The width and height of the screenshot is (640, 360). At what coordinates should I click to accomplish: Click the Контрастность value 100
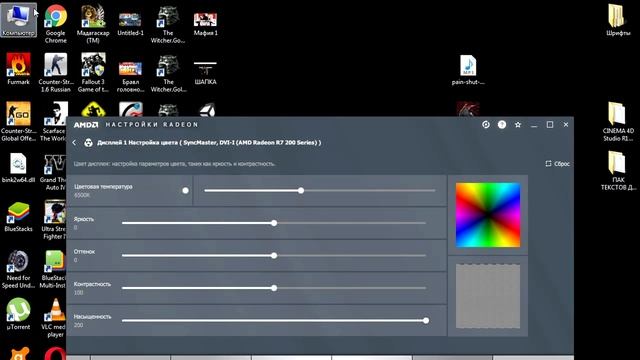[78, 293]
